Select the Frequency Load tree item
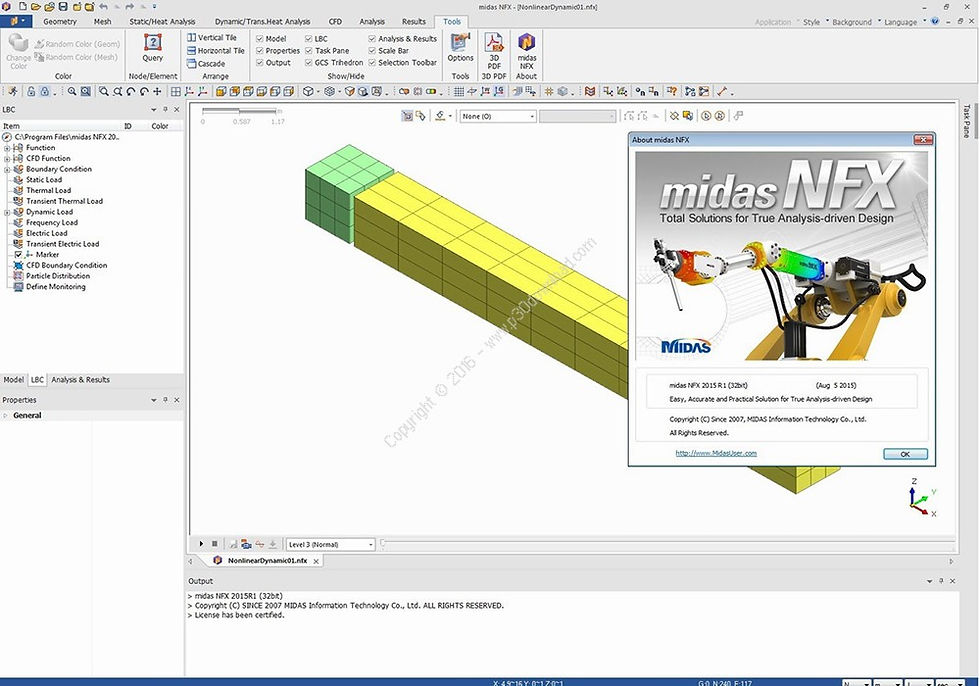Image resolution: width=980 pixels, height=686 pixels. [x=52, y=222]
